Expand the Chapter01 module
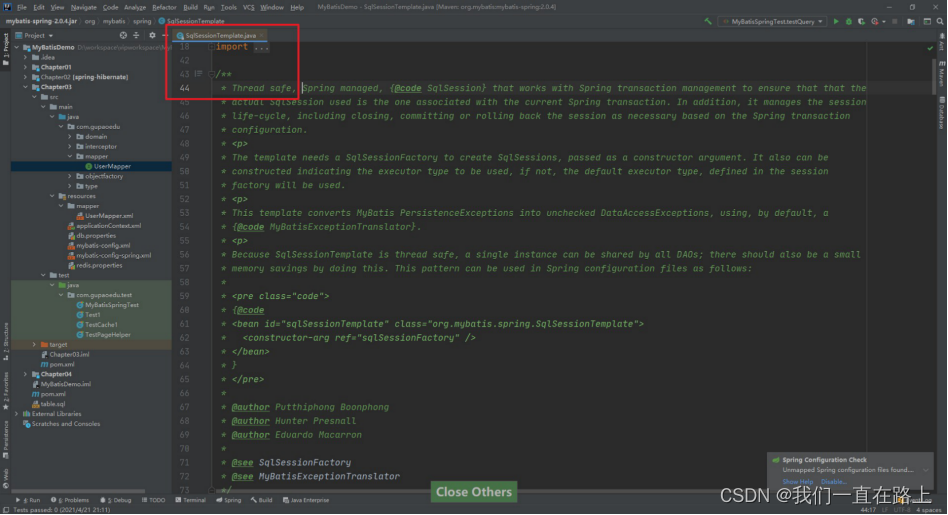Viewport: 948px width, 515px height. (25, 67)
